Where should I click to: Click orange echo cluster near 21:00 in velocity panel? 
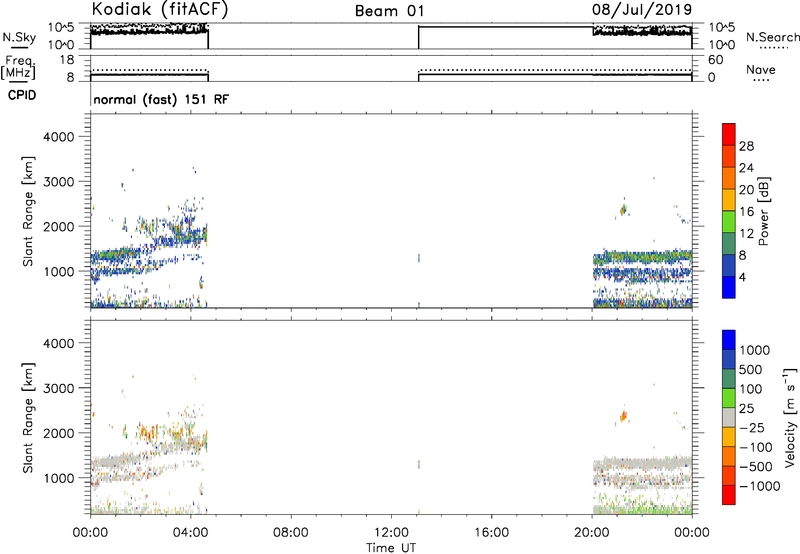623,416
